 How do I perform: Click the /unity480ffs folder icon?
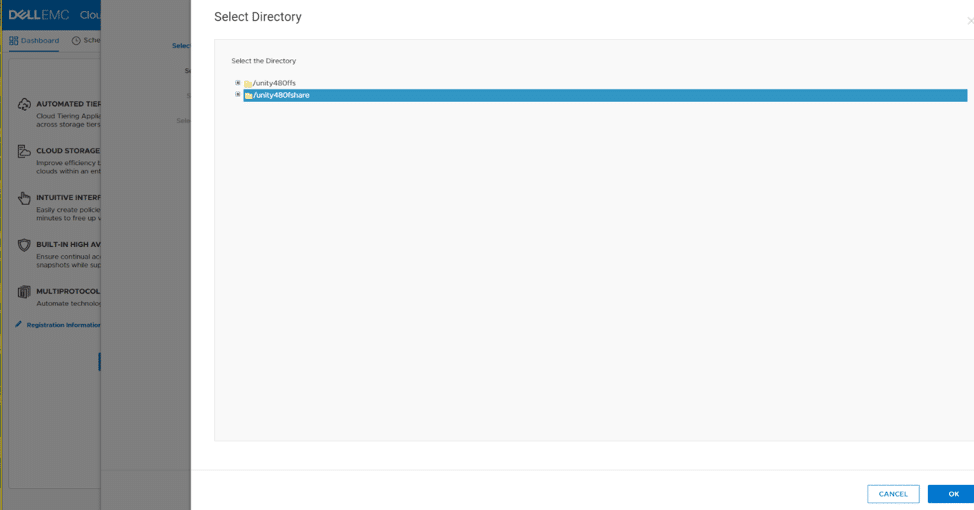(x=248, y=83)
